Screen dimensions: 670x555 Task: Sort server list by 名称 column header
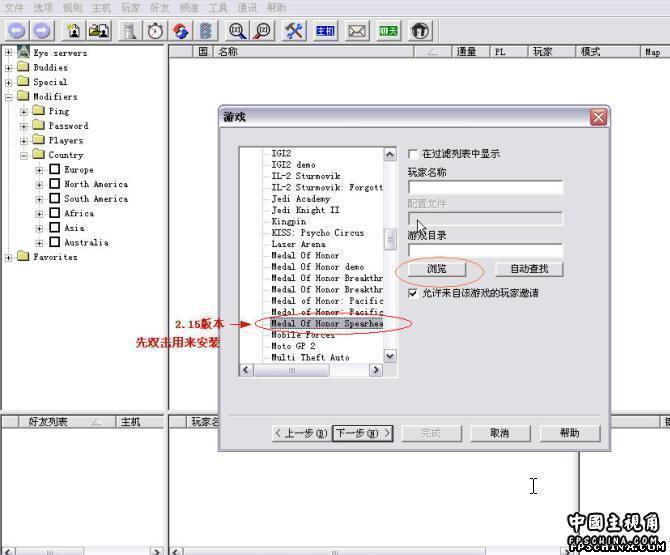pos(314,52)
